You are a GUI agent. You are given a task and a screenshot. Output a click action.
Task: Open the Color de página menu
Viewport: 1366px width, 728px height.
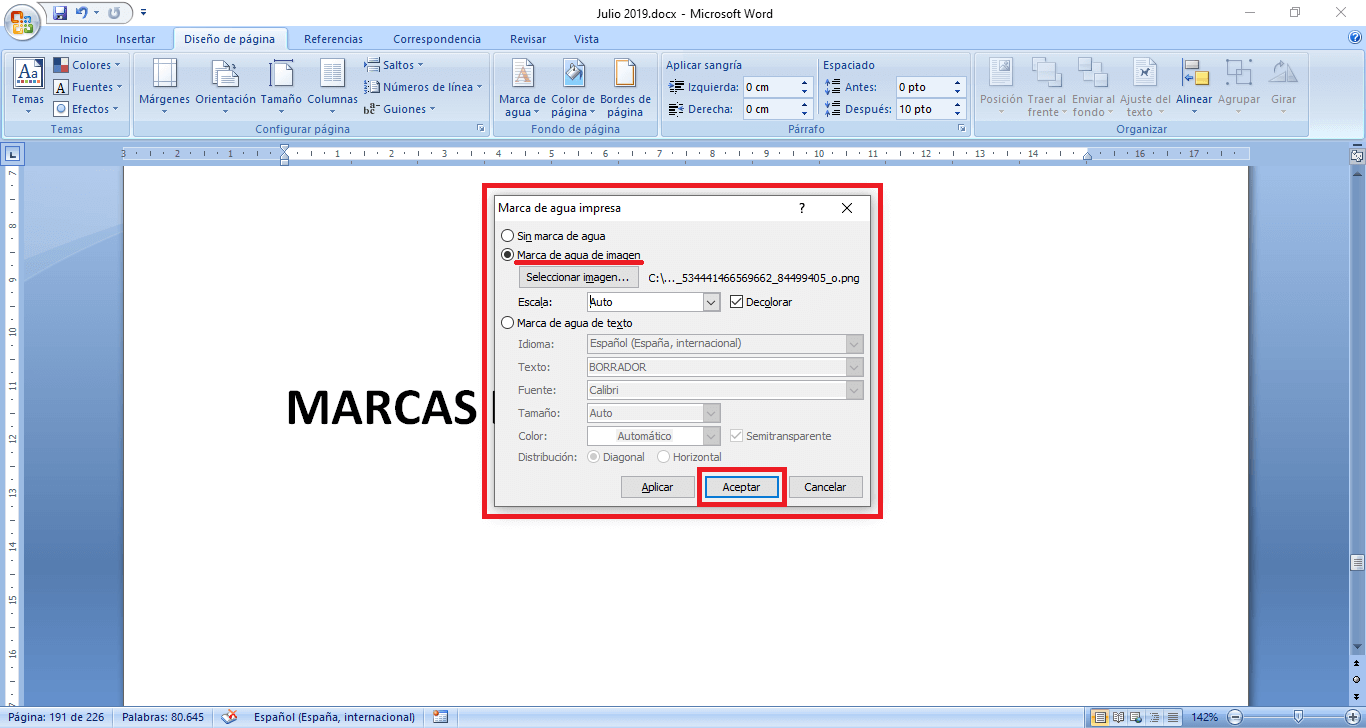pyautogui.click(x=573, y=87)
